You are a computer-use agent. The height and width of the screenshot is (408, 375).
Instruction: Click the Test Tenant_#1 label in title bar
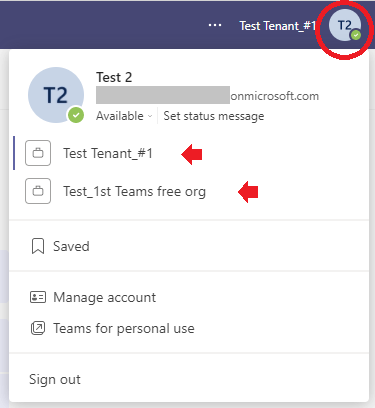[277, 26]
